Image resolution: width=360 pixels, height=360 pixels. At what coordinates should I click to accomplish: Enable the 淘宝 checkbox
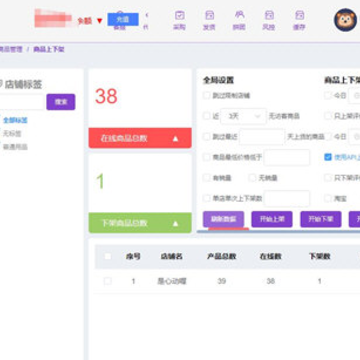(x=328, y=199)
